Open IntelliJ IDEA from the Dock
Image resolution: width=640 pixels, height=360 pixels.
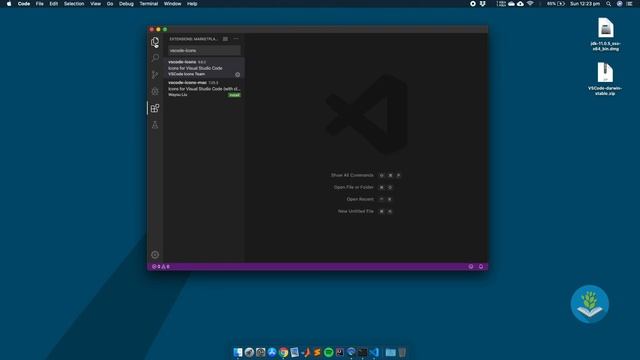[x=340, y=352]
